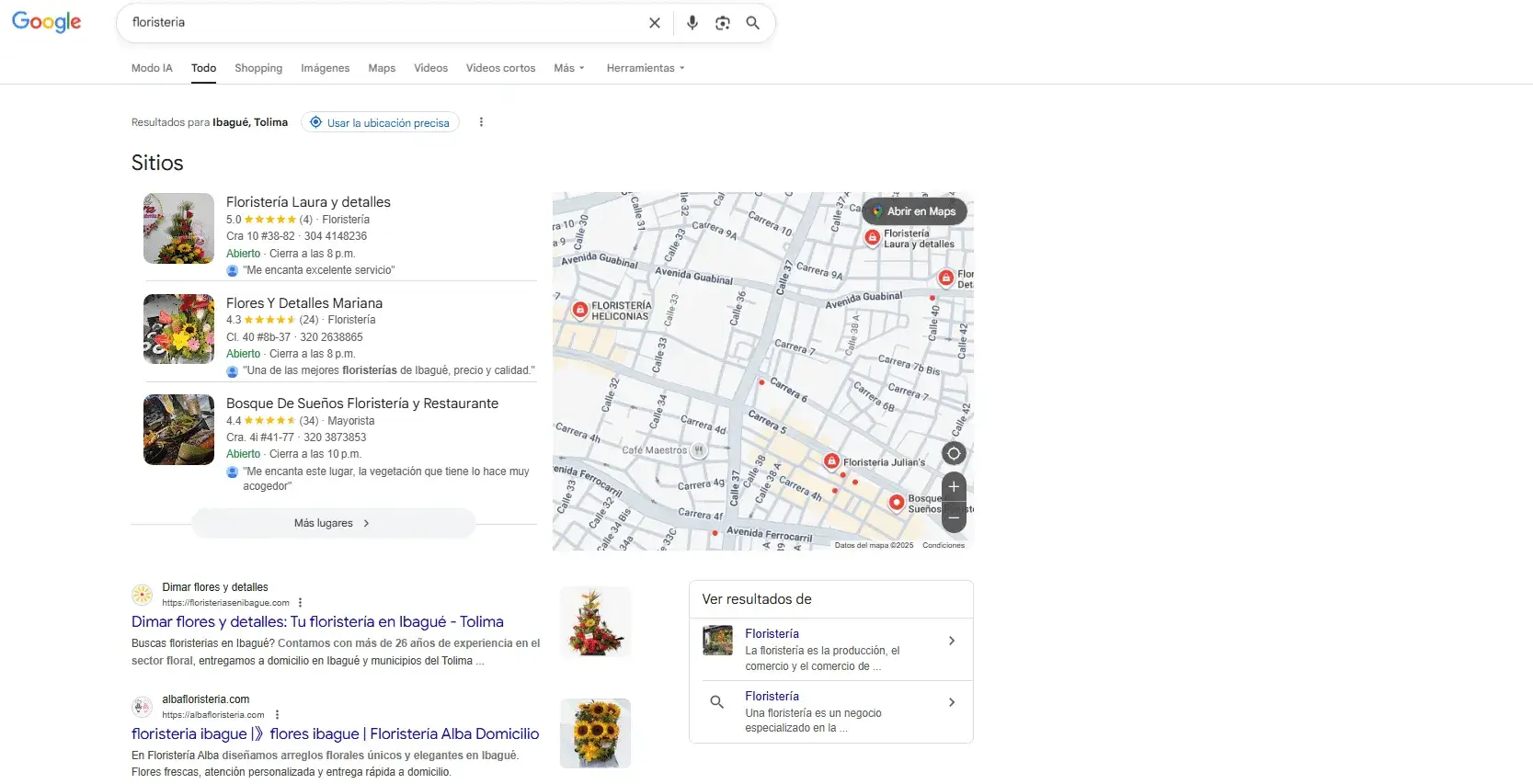The image size is (1533, 784).
Task: Click Abrir en Maps button
Action: pyautogui.click(x=914, y=211)
